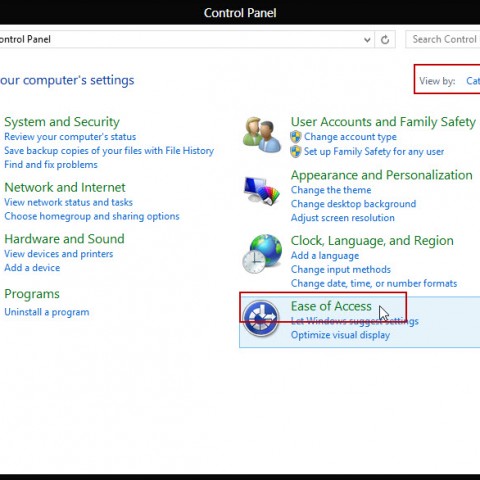Open Network and Internet category

coord(65,187)
